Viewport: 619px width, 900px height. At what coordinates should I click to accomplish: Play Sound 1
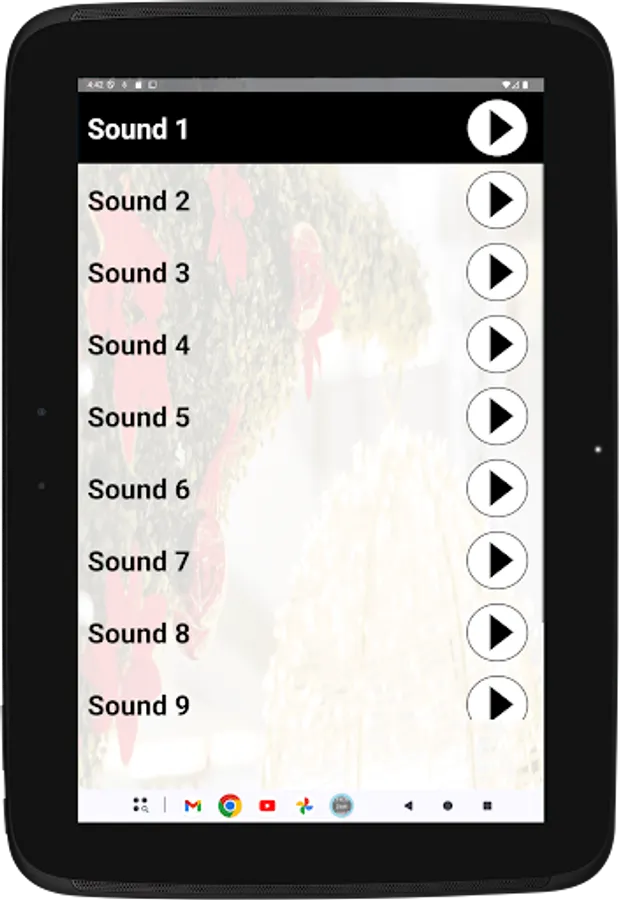click(497, 127)
